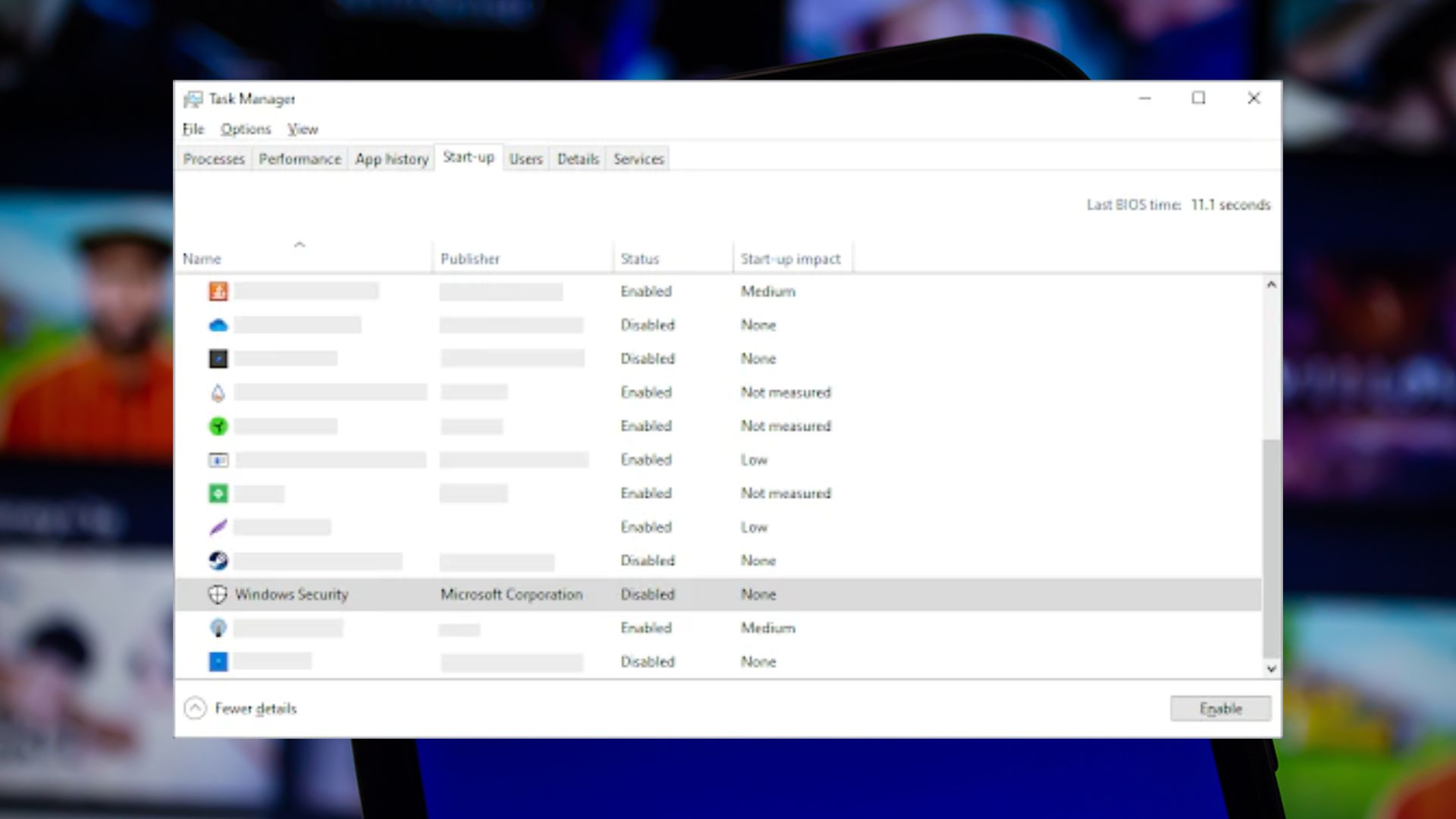Click the vertical scrollbar thumb
Screen dimensions: 1456x819
coord(1271,549)
